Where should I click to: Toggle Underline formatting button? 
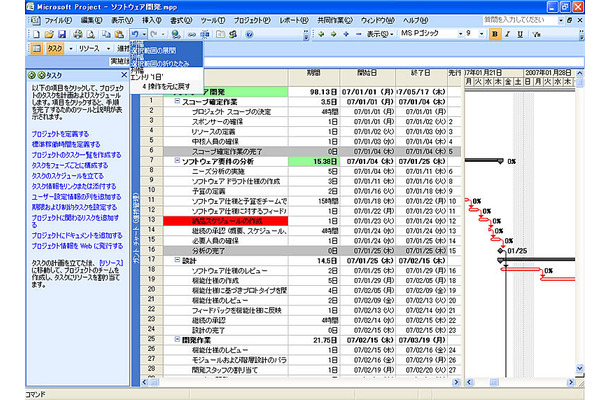[520, 34]
